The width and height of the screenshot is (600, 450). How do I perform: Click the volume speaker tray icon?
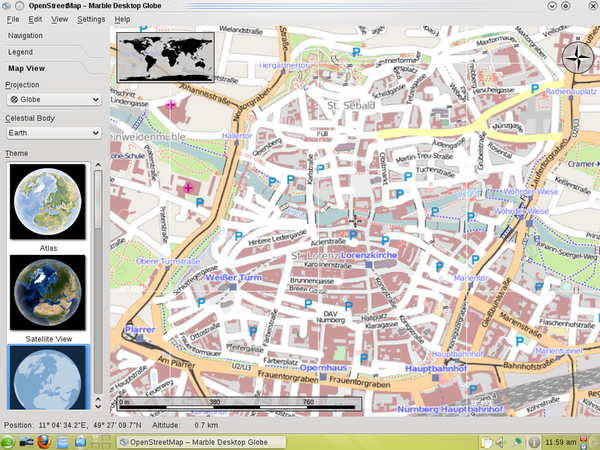coord(501,442)
